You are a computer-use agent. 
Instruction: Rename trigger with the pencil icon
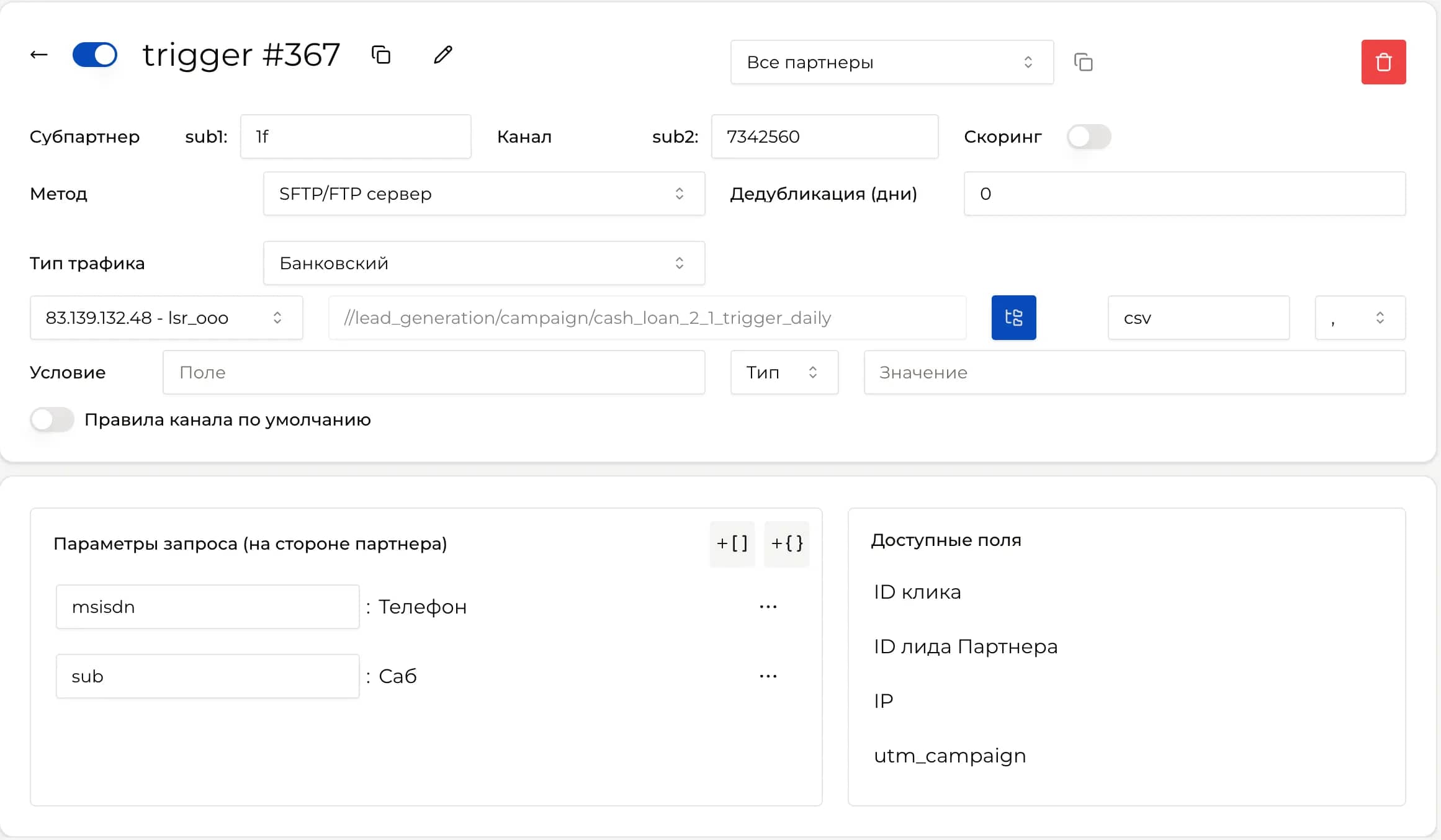point(442,55)
